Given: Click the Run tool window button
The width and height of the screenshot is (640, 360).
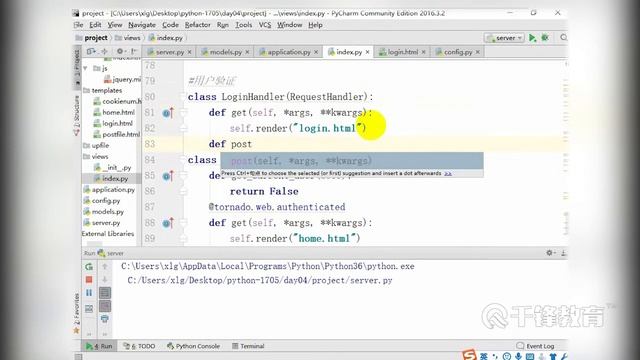Looking at the screenshot, I should [x=99, y=346].
